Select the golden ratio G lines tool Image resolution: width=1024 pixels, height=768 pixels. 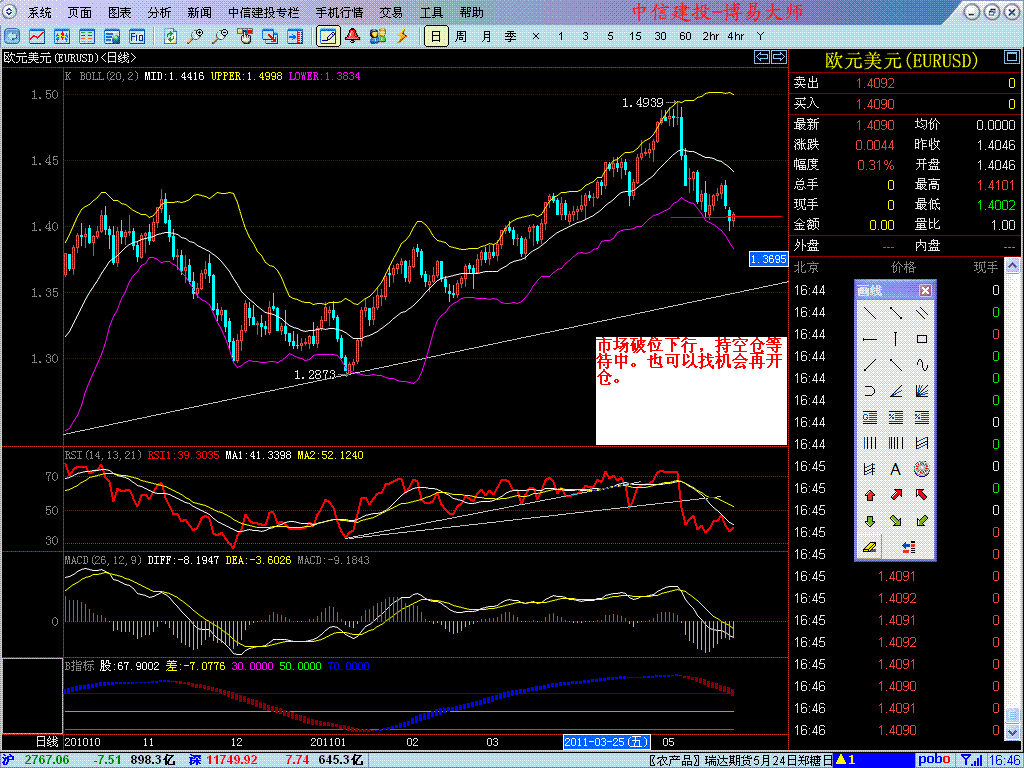point(870,417)
